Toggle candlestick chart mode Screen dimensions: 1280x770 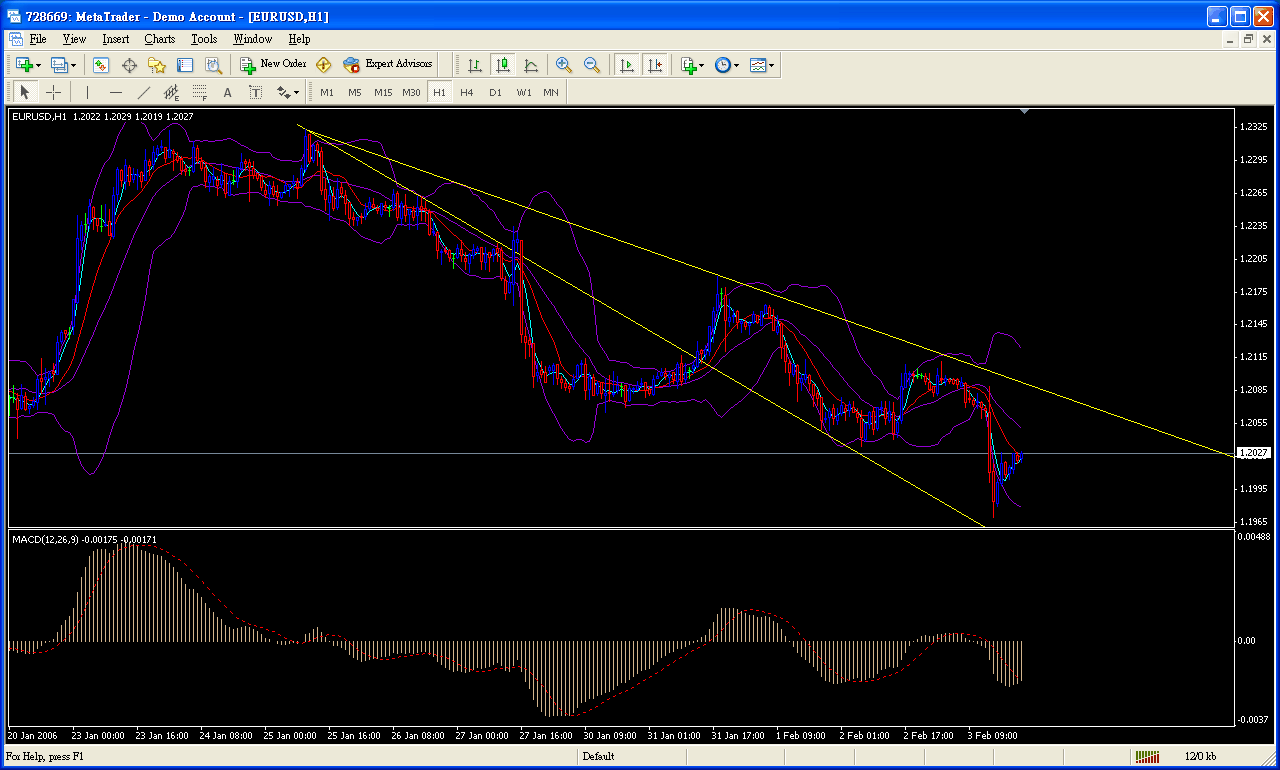coord(503,65)
